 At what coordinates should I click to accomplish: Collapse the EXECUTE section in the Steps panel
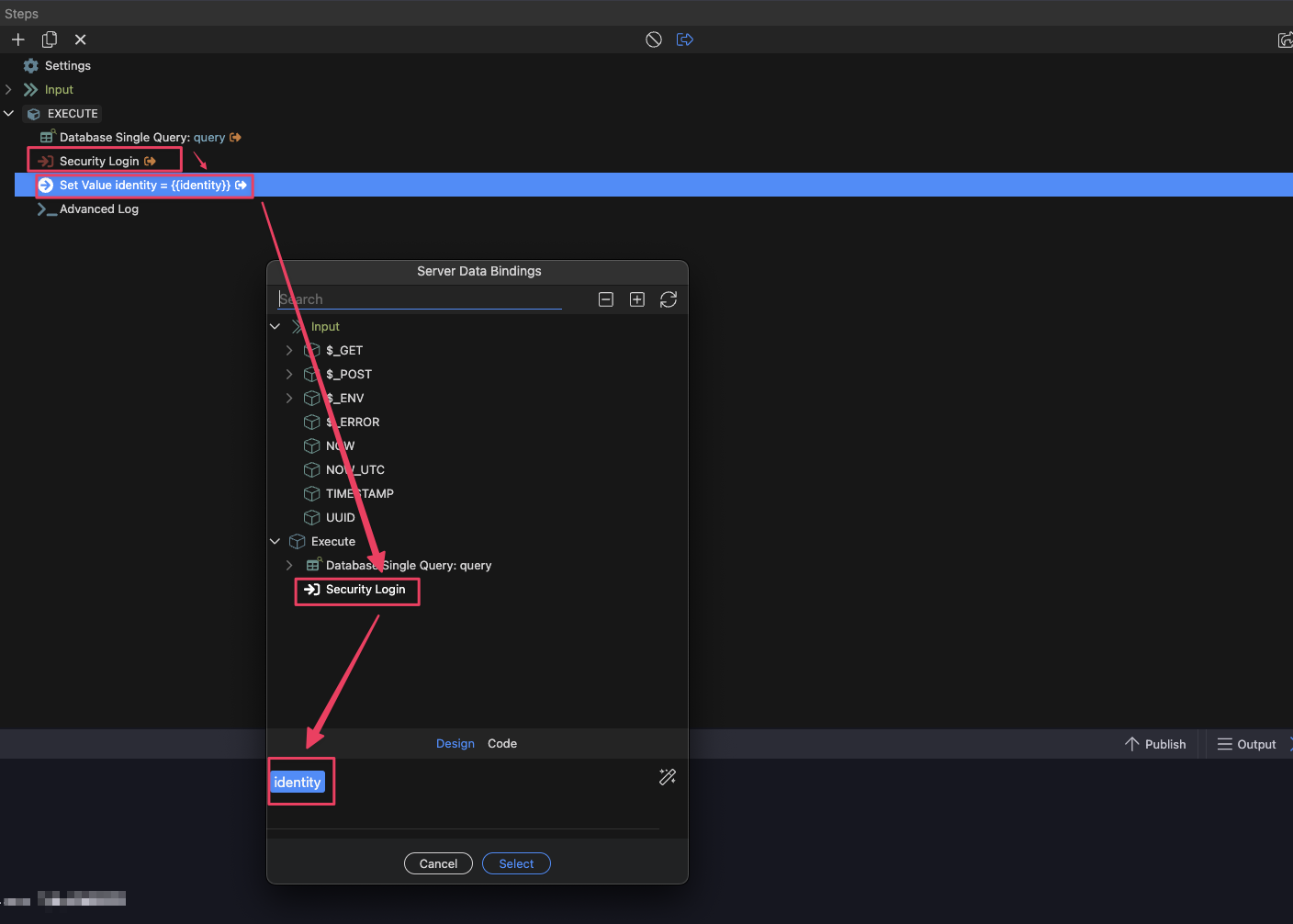pyautogui.click(x=9, y=113)
